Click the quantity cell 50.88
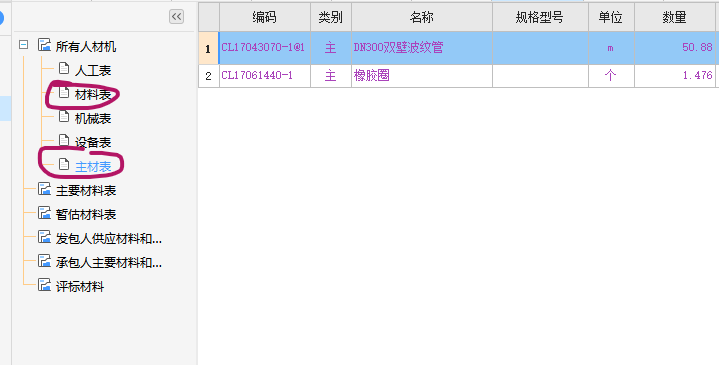The width and height of the screenshot is (719, 365). 675,48
